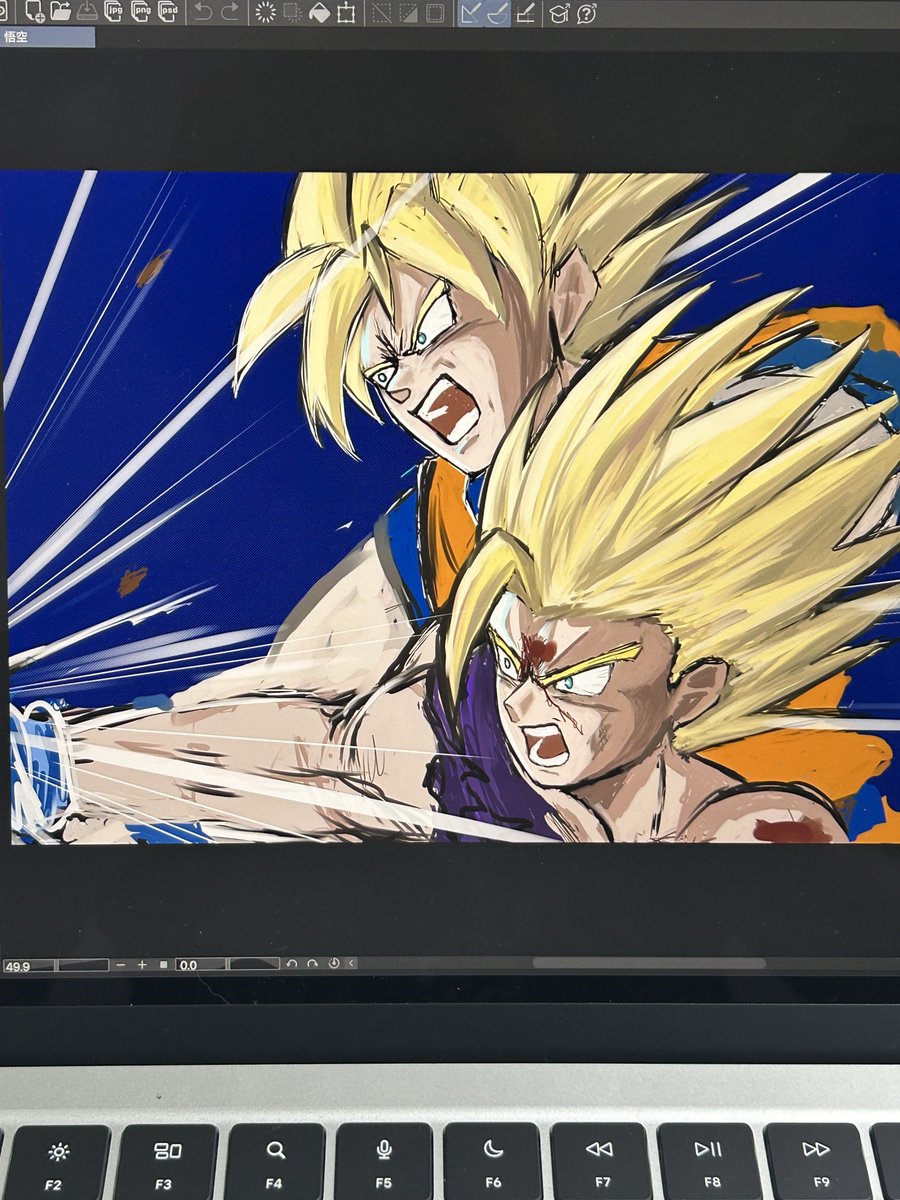The height and width of the screenshot is (1200, 900).
Task: Open a file with folder icon
Action: 60,12
